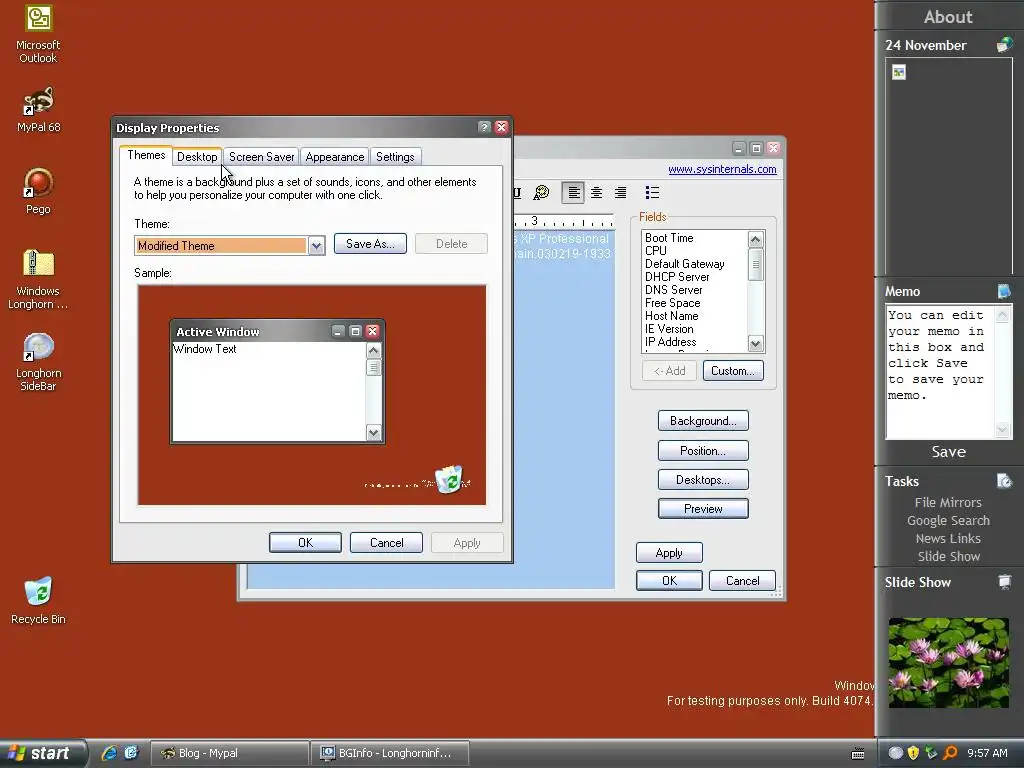
Task: Click the keyboard icon on the taskbar
Action: (x=858, y=754)
